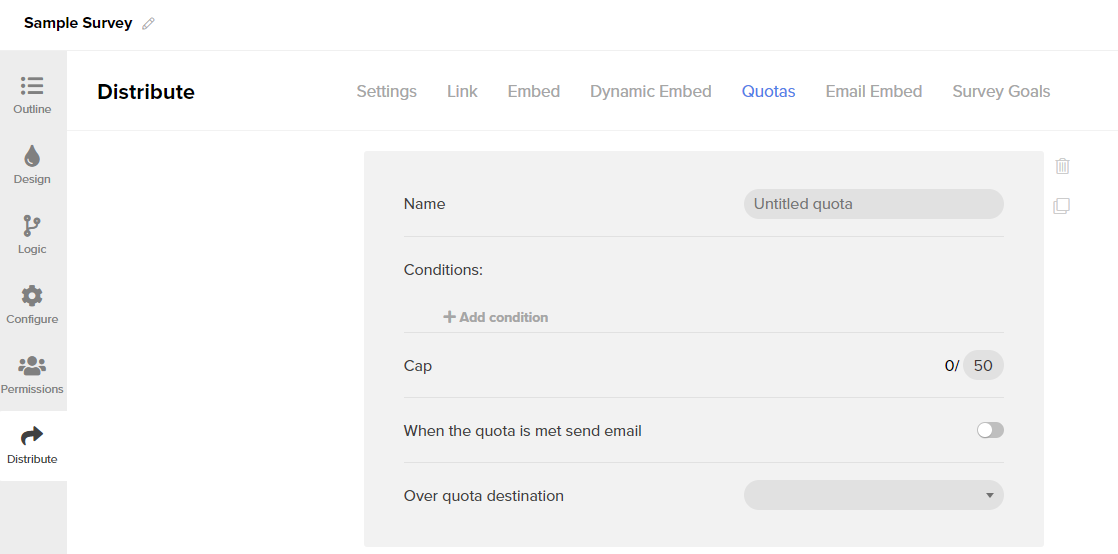The image size is (1118, 554).
Task: Go to the Logic branch icon
Action: (32, 226)
